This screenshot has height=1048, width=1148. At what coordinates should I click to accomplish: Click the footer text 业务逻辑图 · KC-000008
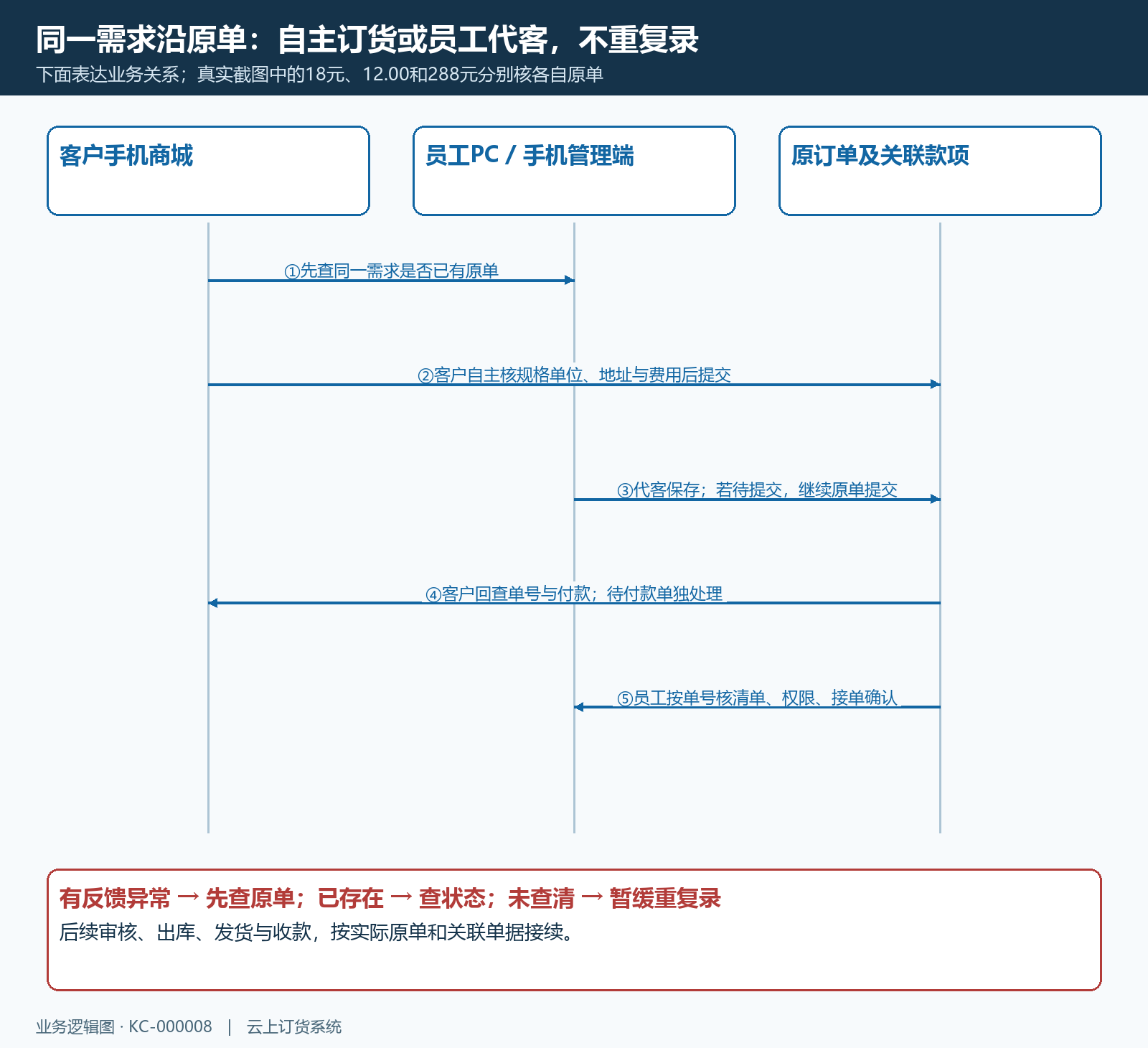124,1027
